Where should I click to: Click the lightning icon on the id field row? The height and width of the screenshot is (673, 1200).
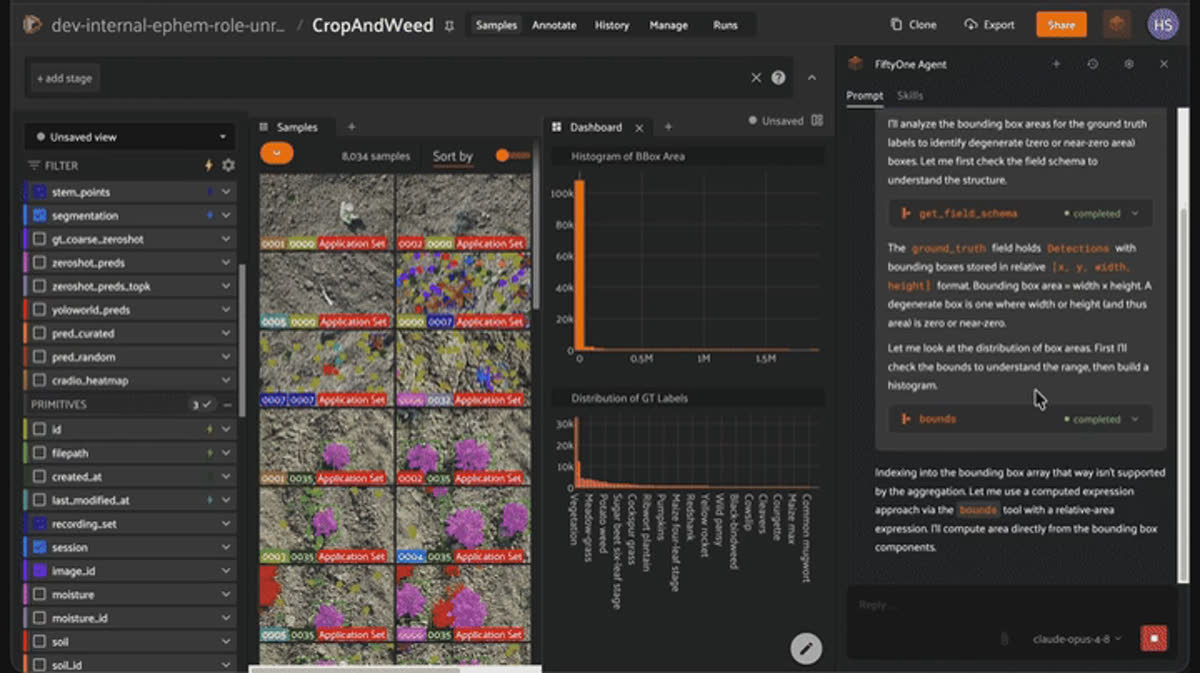(x=208, y=429)
